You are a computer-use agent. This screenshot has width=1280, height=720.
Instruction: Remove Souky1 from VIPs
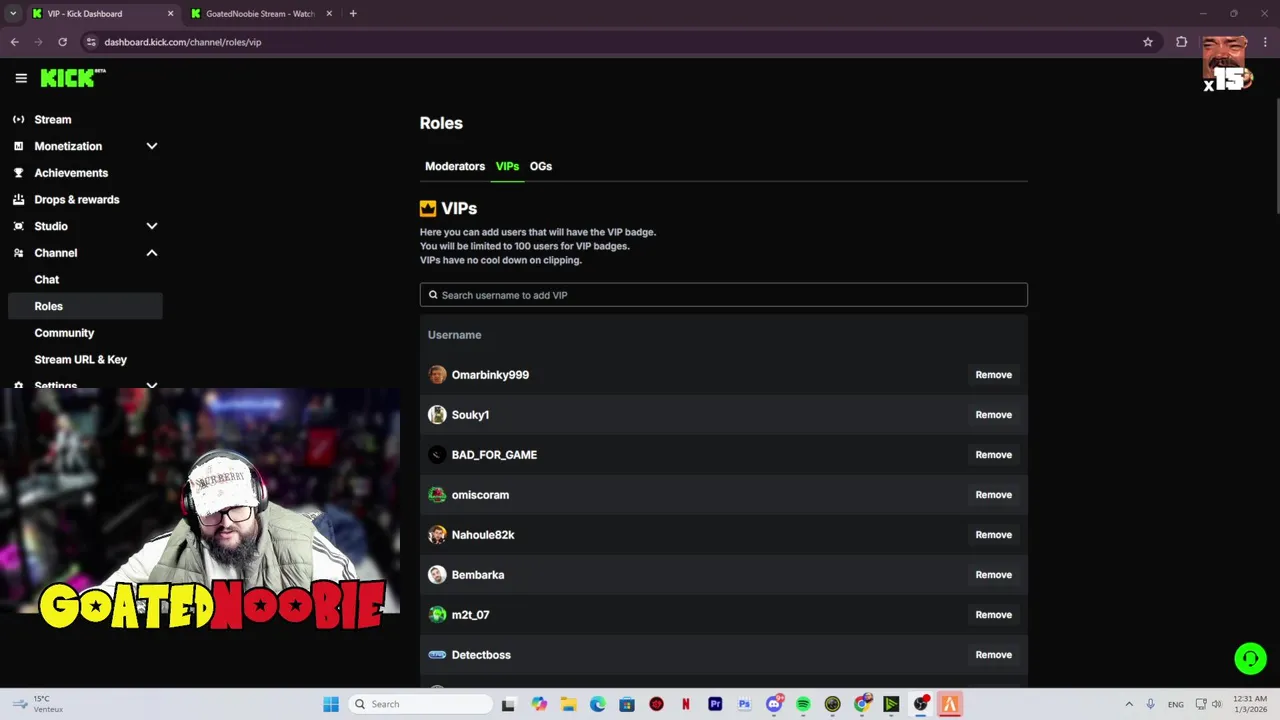(x=993, y=415)
